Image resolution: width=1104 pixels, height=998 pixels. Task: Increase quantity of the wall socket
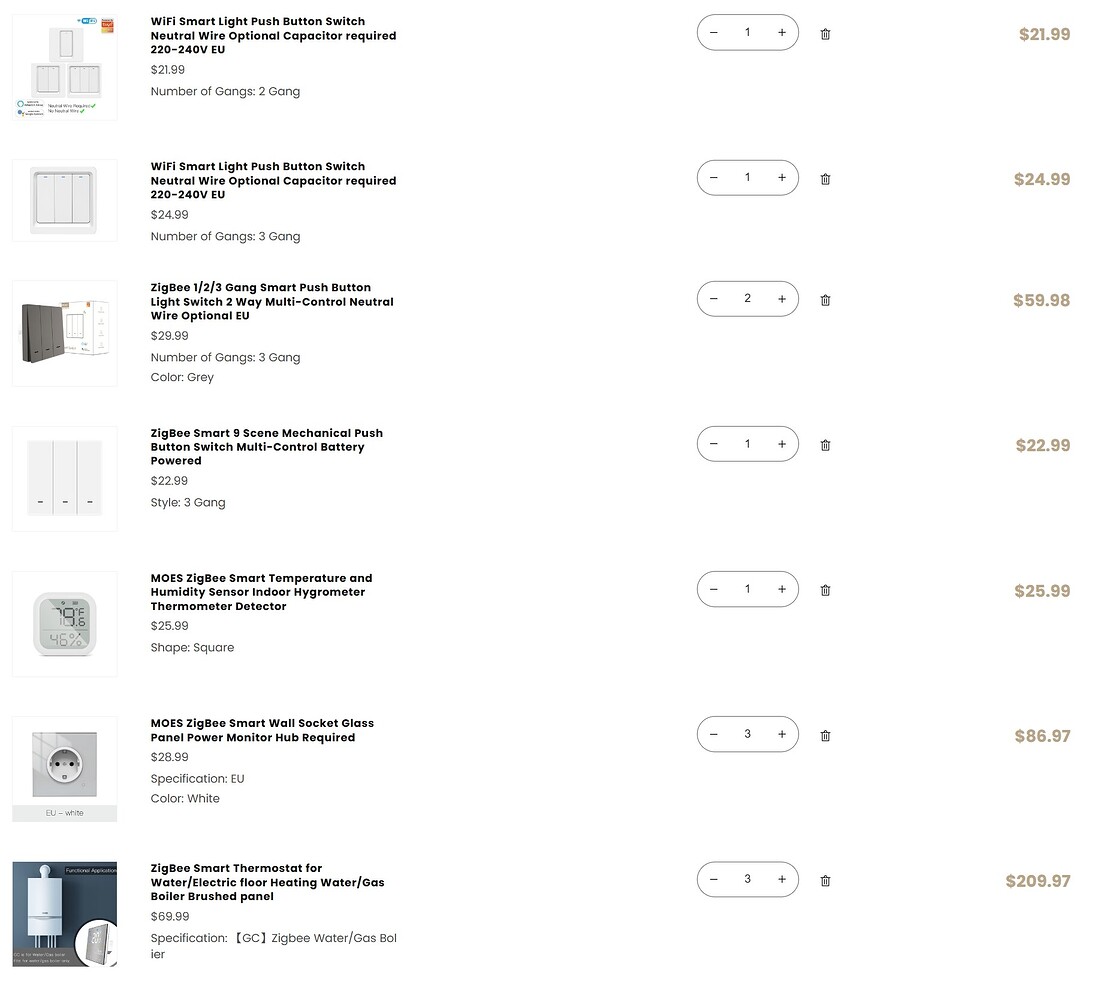pos(782,734)
